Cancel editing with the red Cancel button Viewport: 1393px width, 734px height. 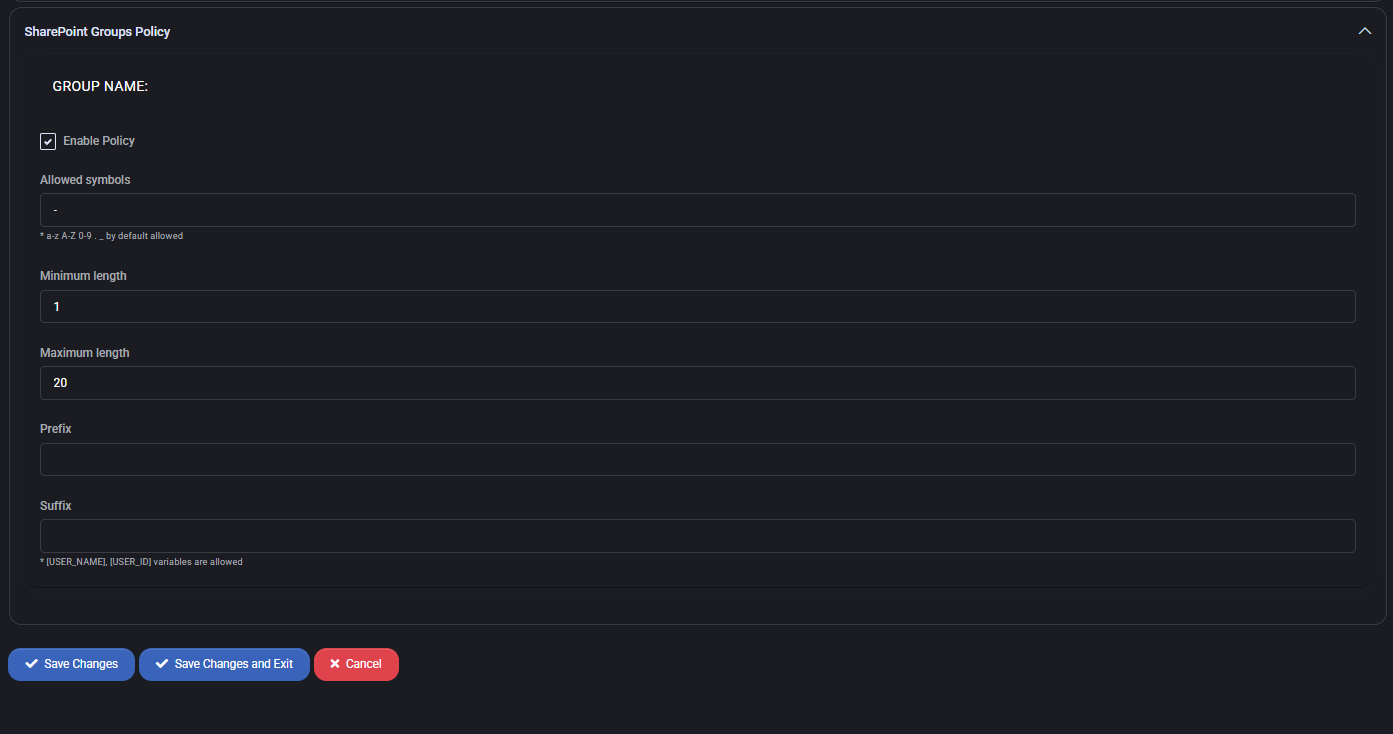point(356,664)
